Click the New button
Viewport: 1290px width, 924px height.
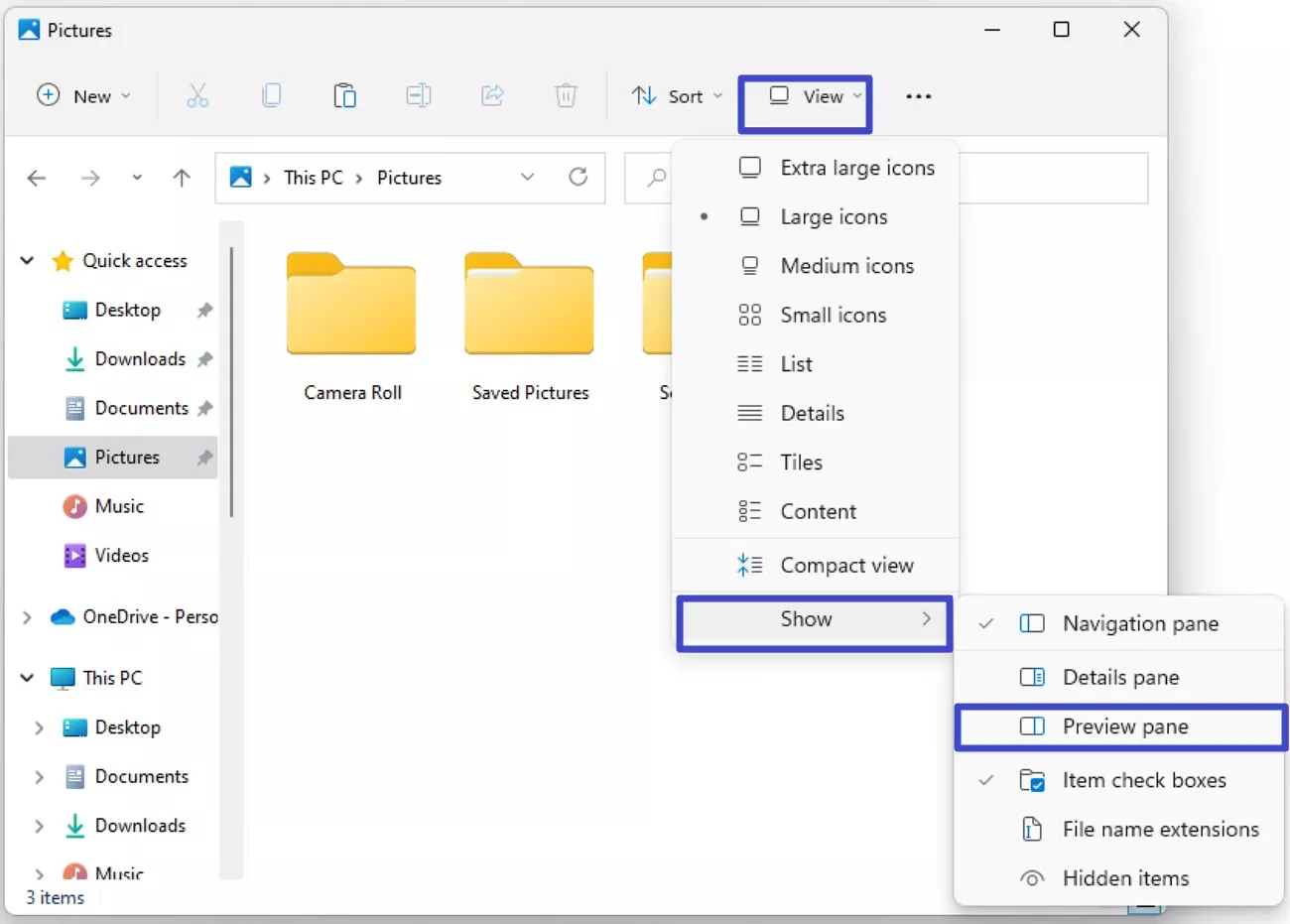click(84, 95)
